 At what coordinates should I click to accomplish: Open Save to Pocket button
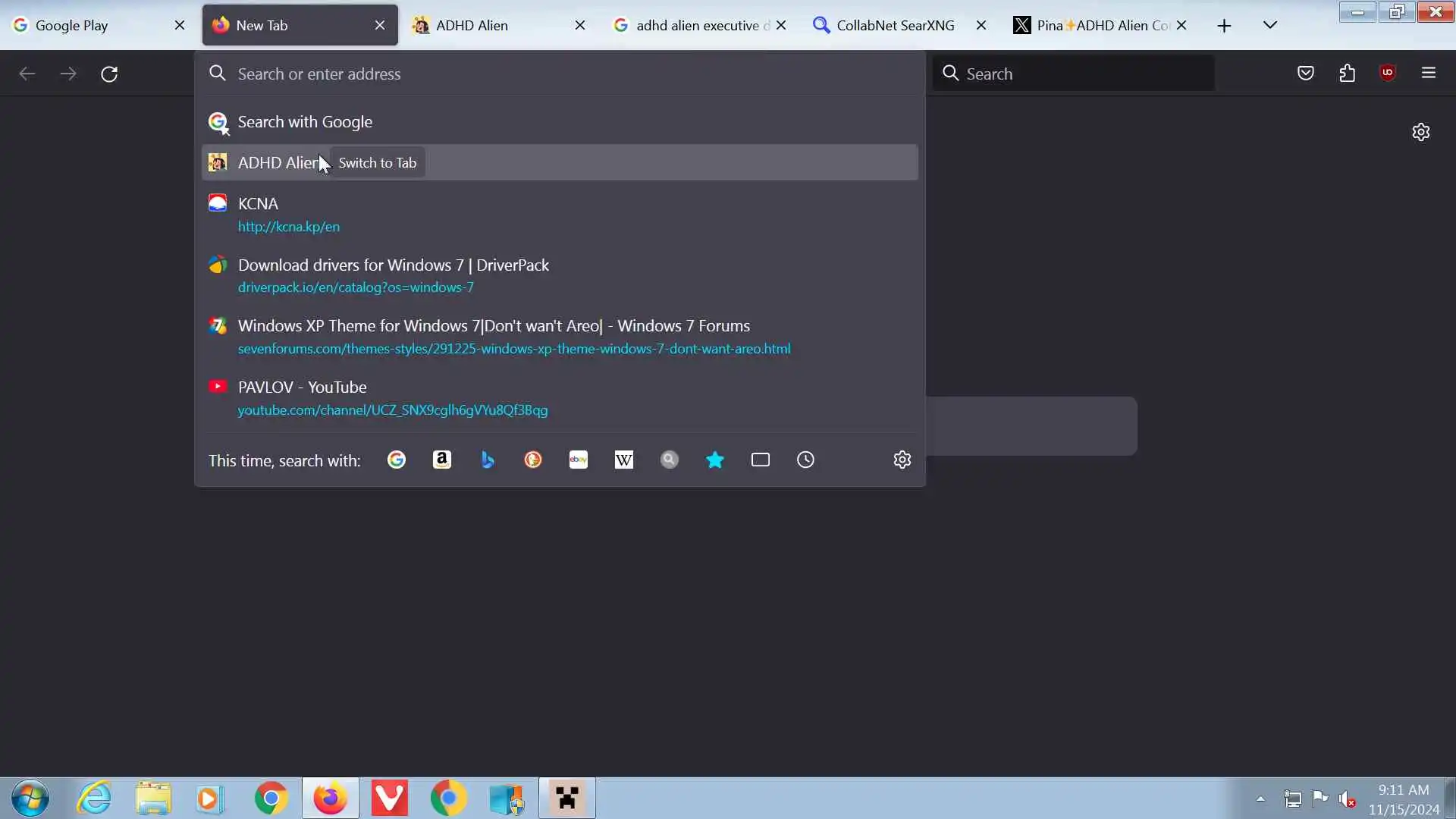click(1305, 73)
